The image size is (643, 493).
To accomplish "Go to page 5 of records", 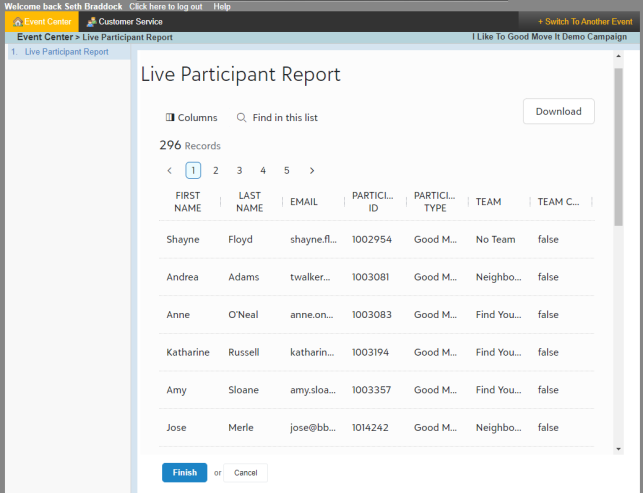I will tap(287, 171).
